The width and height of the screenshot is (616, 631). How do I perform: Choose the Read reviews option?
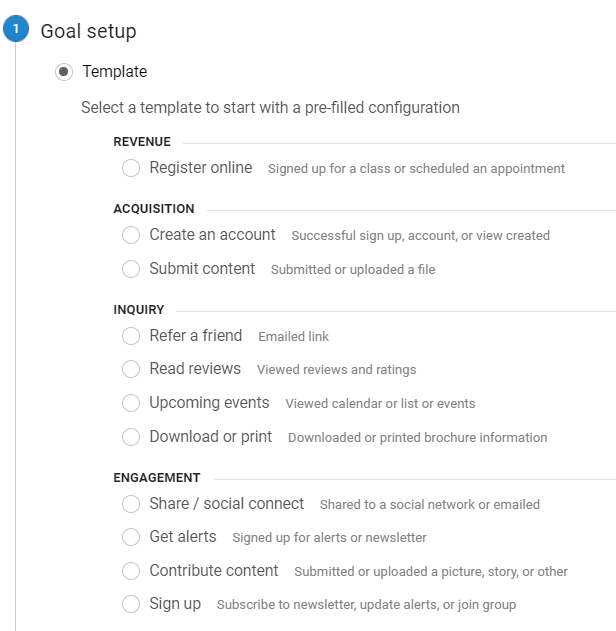coord(131,369)
